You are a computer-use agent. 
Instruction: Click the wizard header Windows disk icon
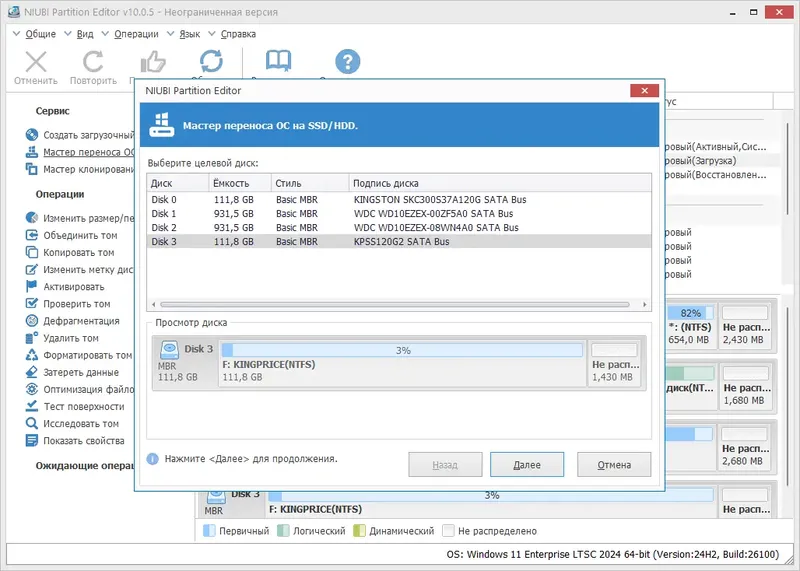tap(161, 125)
